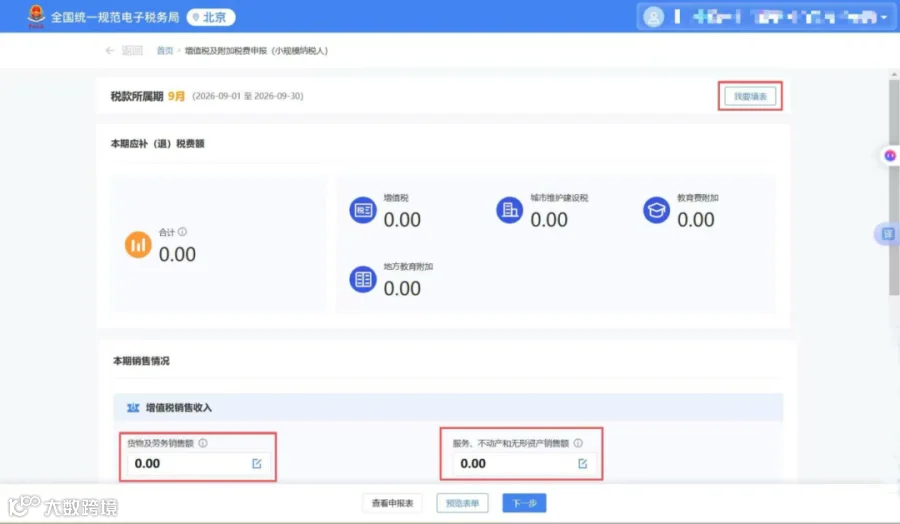Click the 9月 tax period label

(x=176, y=96)
